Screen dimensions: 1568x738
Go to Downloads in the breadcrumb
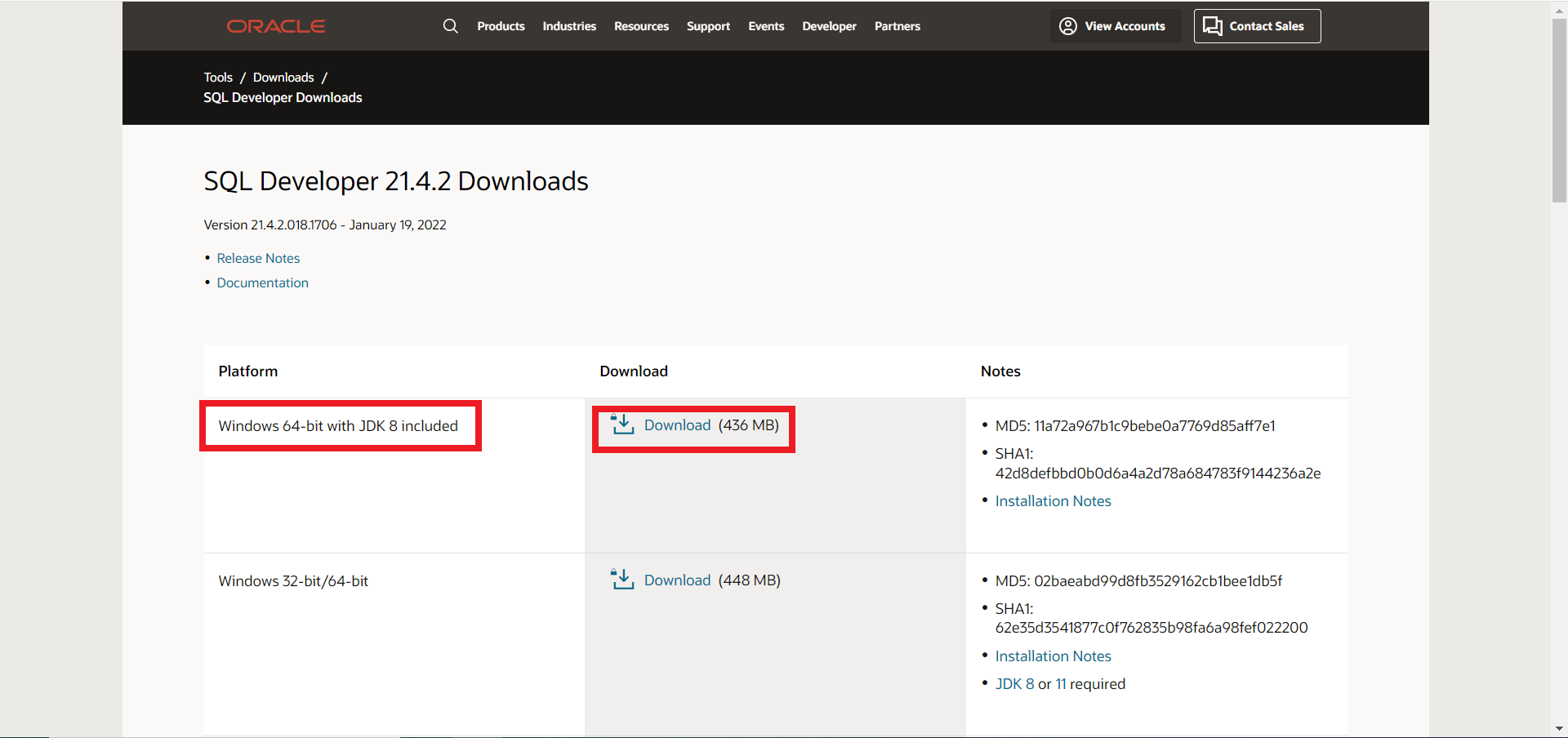pyautogui.click(x=283, y=78)
